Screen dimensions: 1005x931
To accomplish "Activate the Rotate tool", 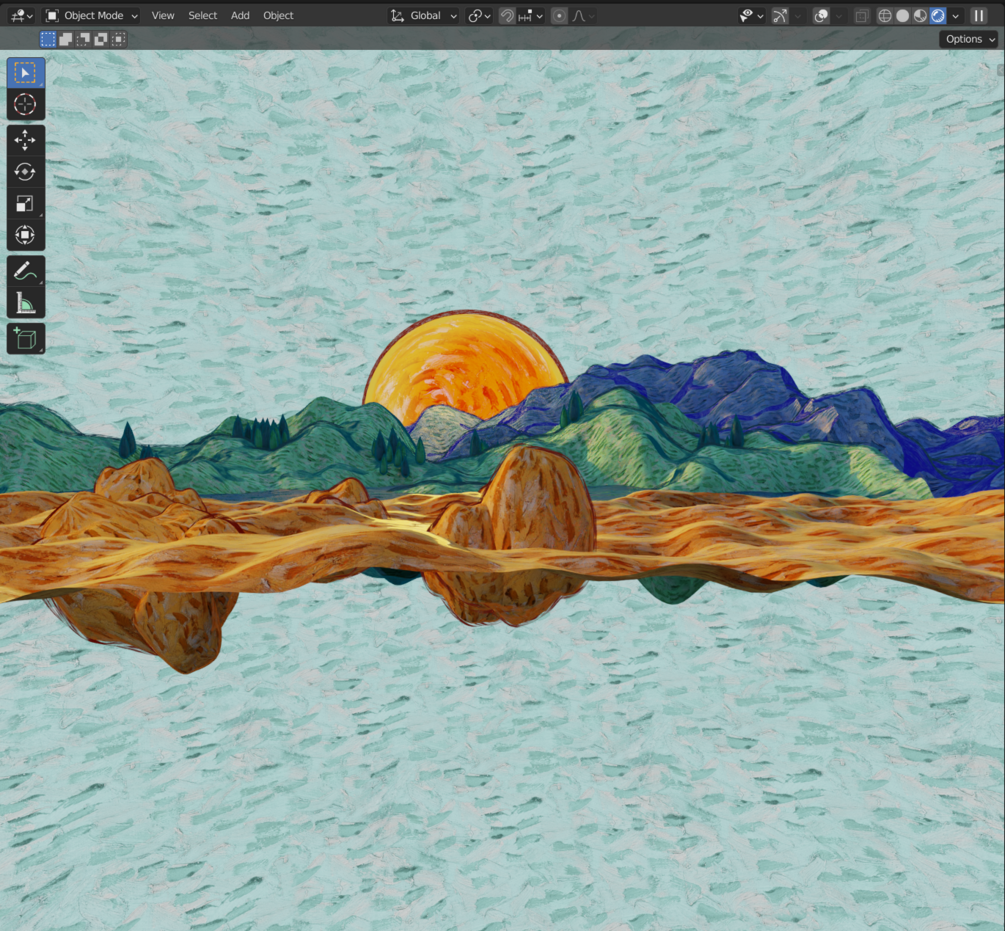I will [x=25, y=172].
